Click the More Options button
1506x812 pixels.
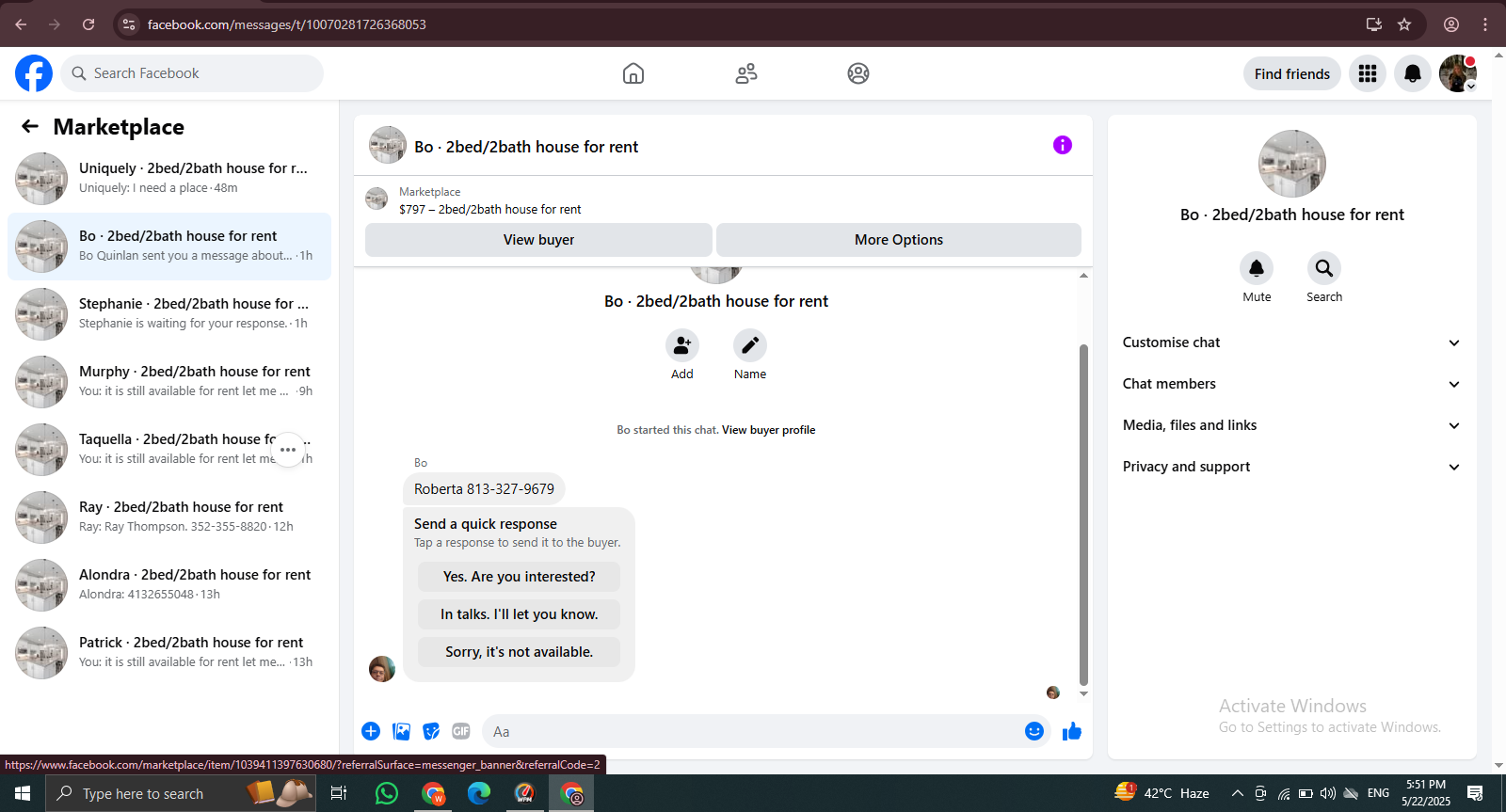point(899,240)
